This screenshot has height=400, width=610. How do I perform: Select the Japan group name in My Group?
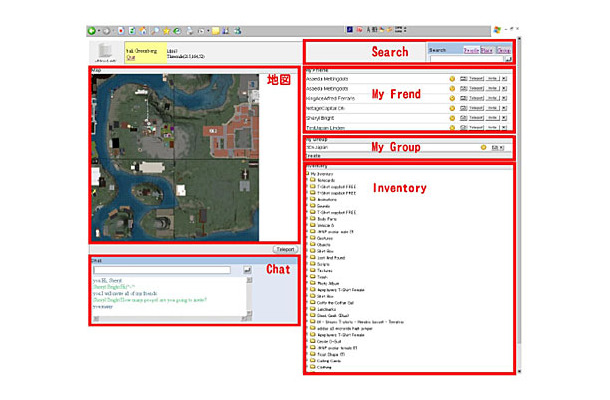click(317, 147)
